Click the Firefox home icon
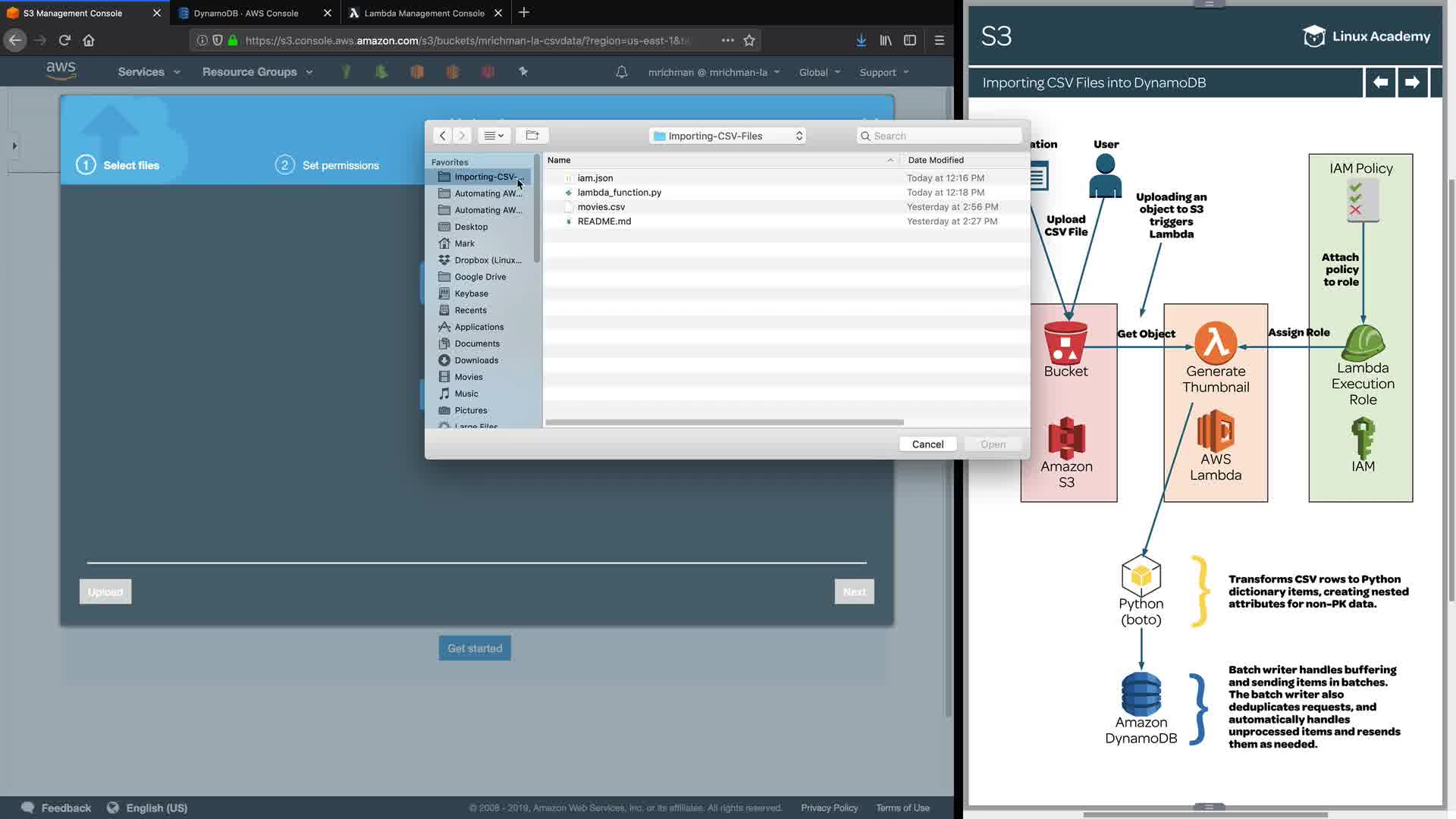The image size is (1456, 819). coord(89,40)
